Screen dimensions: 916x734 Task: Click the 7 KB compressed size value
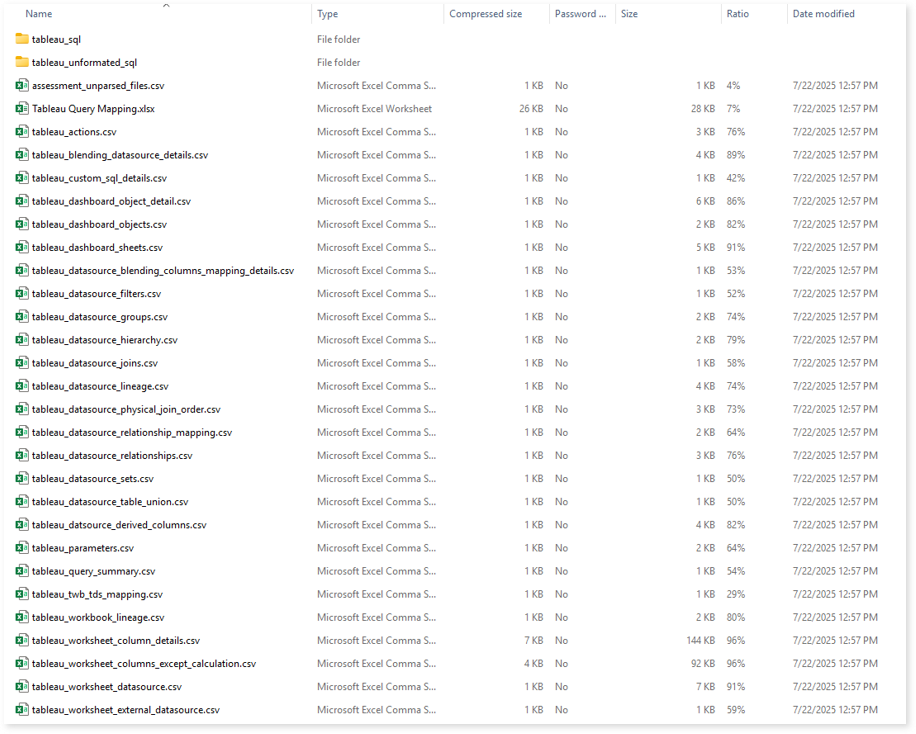[x=533, y=640]
